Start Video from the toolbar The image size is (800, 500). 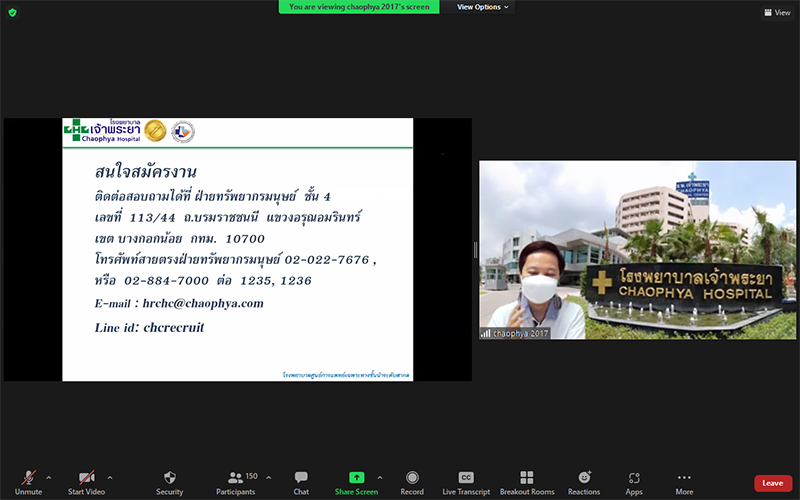[86, 483]
